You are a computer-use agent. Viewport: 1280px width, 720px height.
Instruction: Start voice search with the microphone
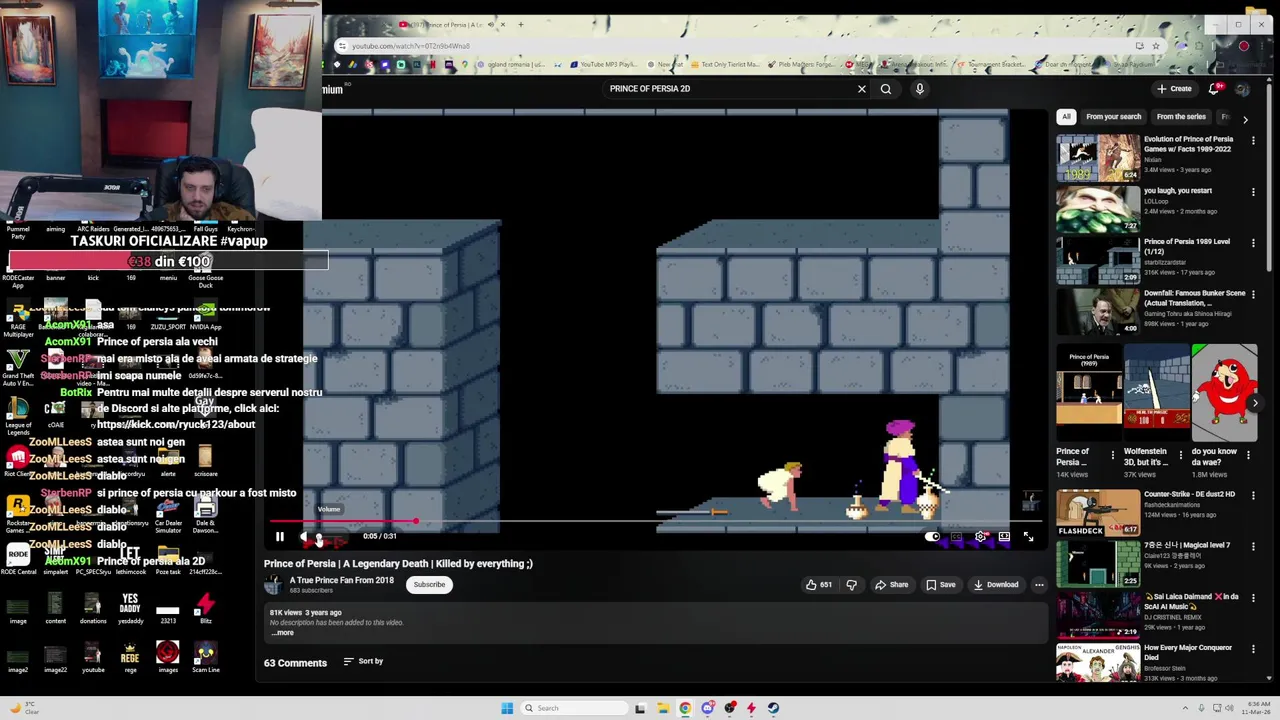(x=920, y=89)
